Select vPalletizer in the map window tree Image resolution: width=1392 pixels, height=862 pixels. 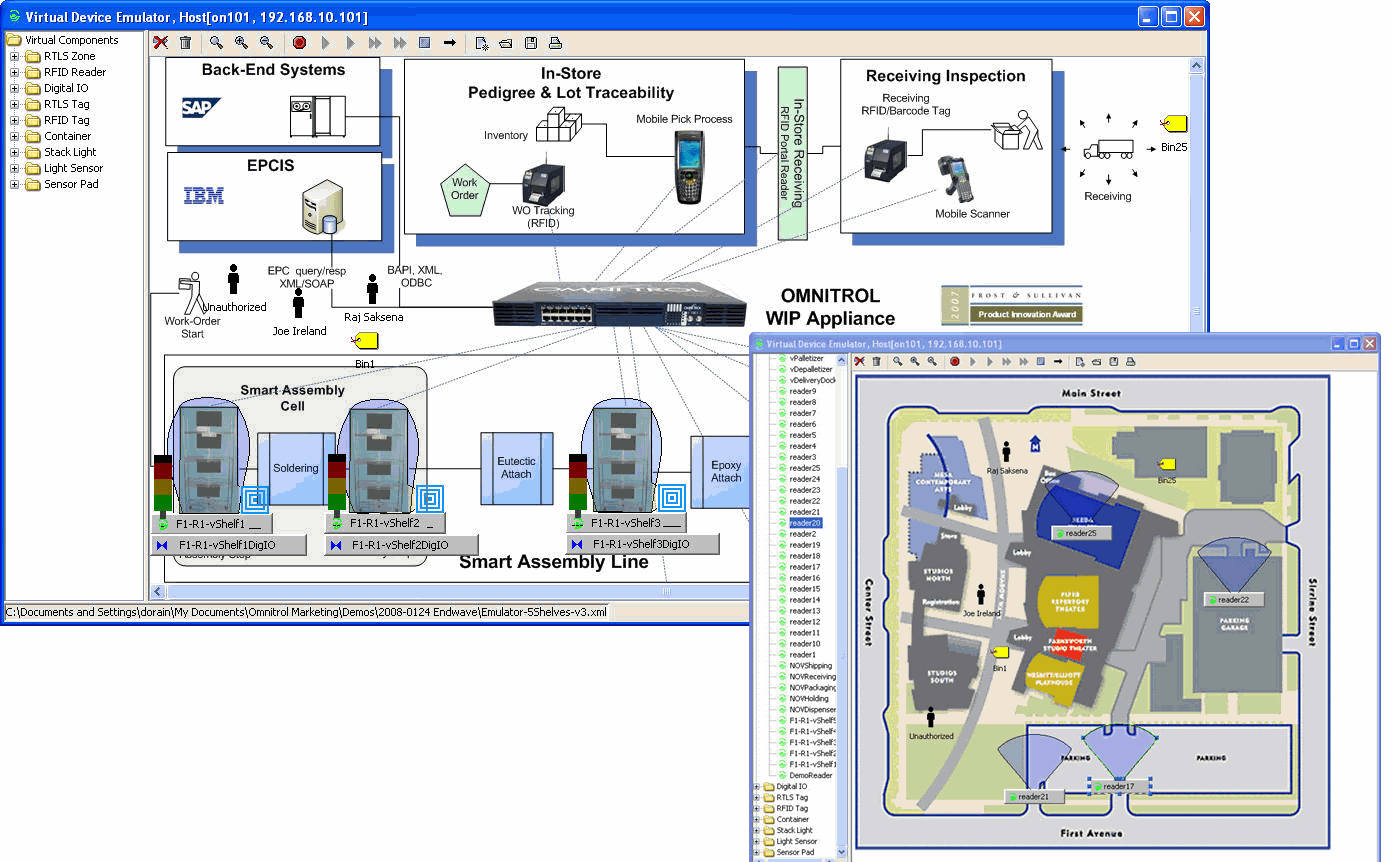[806, 358]
